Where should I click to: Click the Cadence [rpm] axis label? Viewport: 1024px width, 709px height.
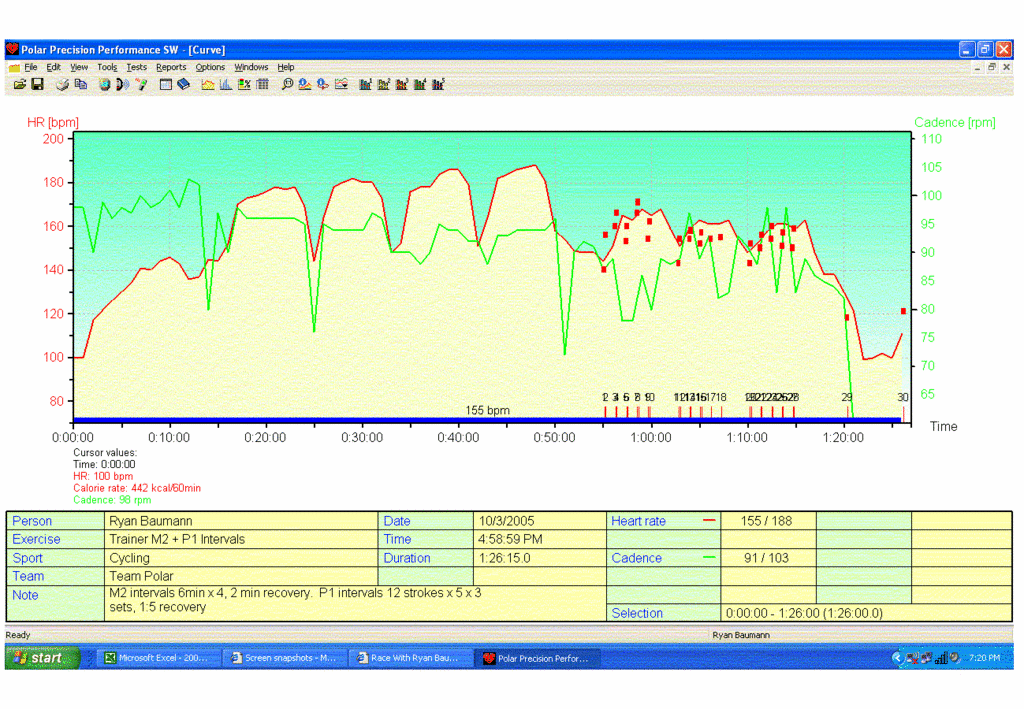[955, 122]
